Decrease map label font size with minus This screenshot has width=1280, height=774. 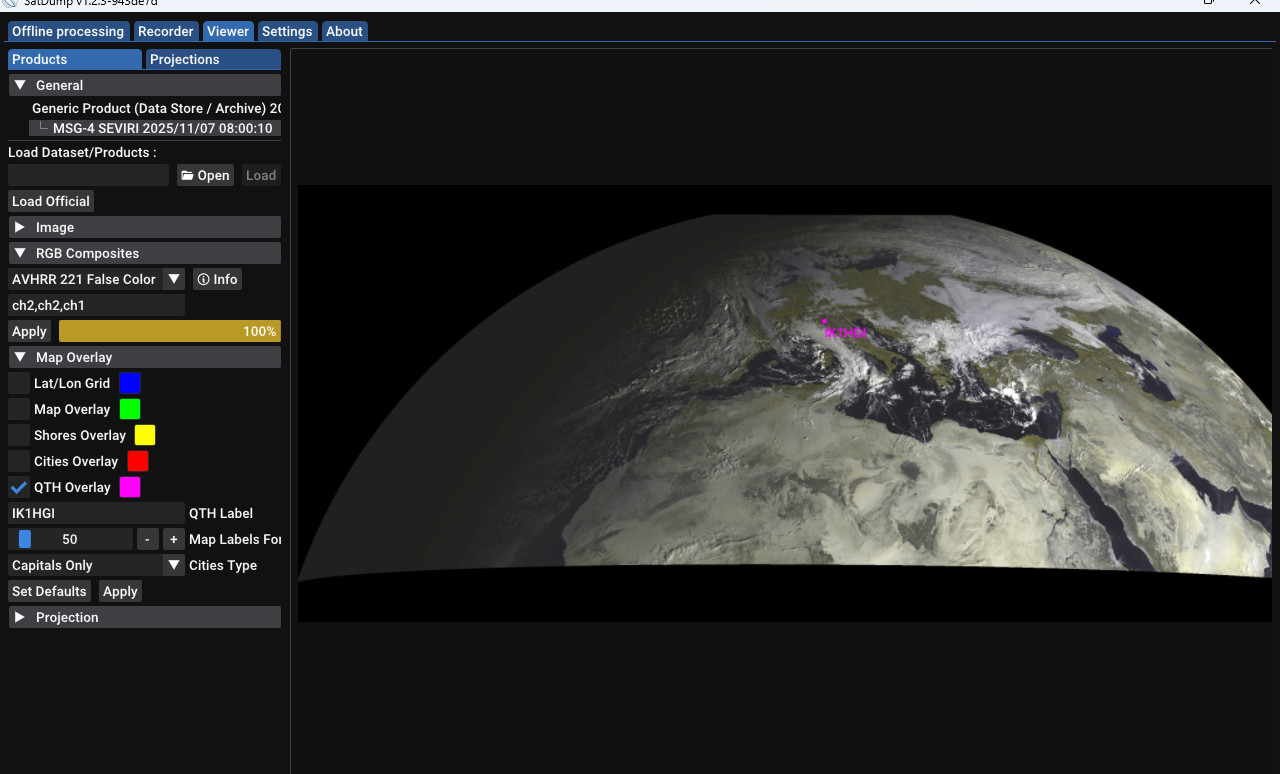[147, 539]
